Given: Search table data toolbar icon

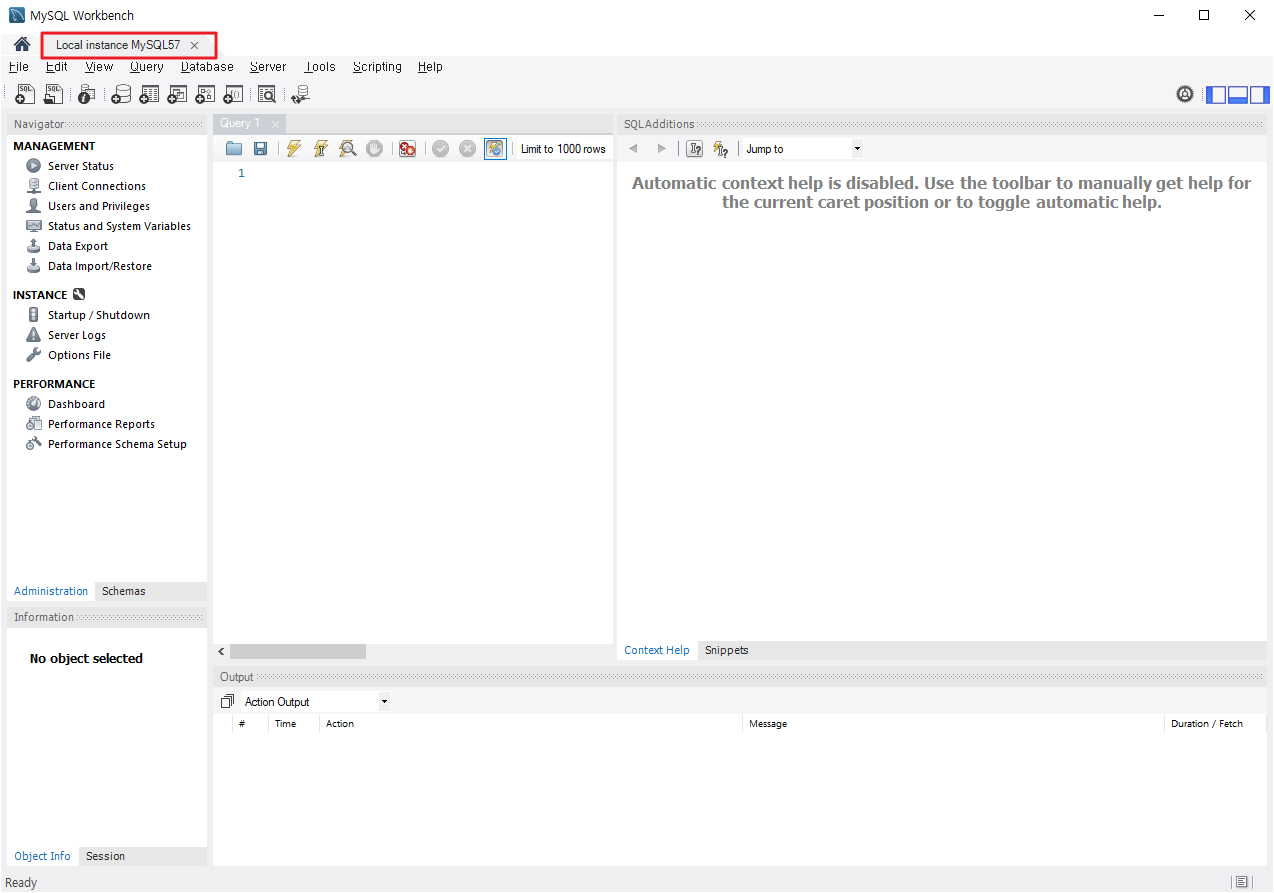Looking at the screenshot, I should point(267,94).
